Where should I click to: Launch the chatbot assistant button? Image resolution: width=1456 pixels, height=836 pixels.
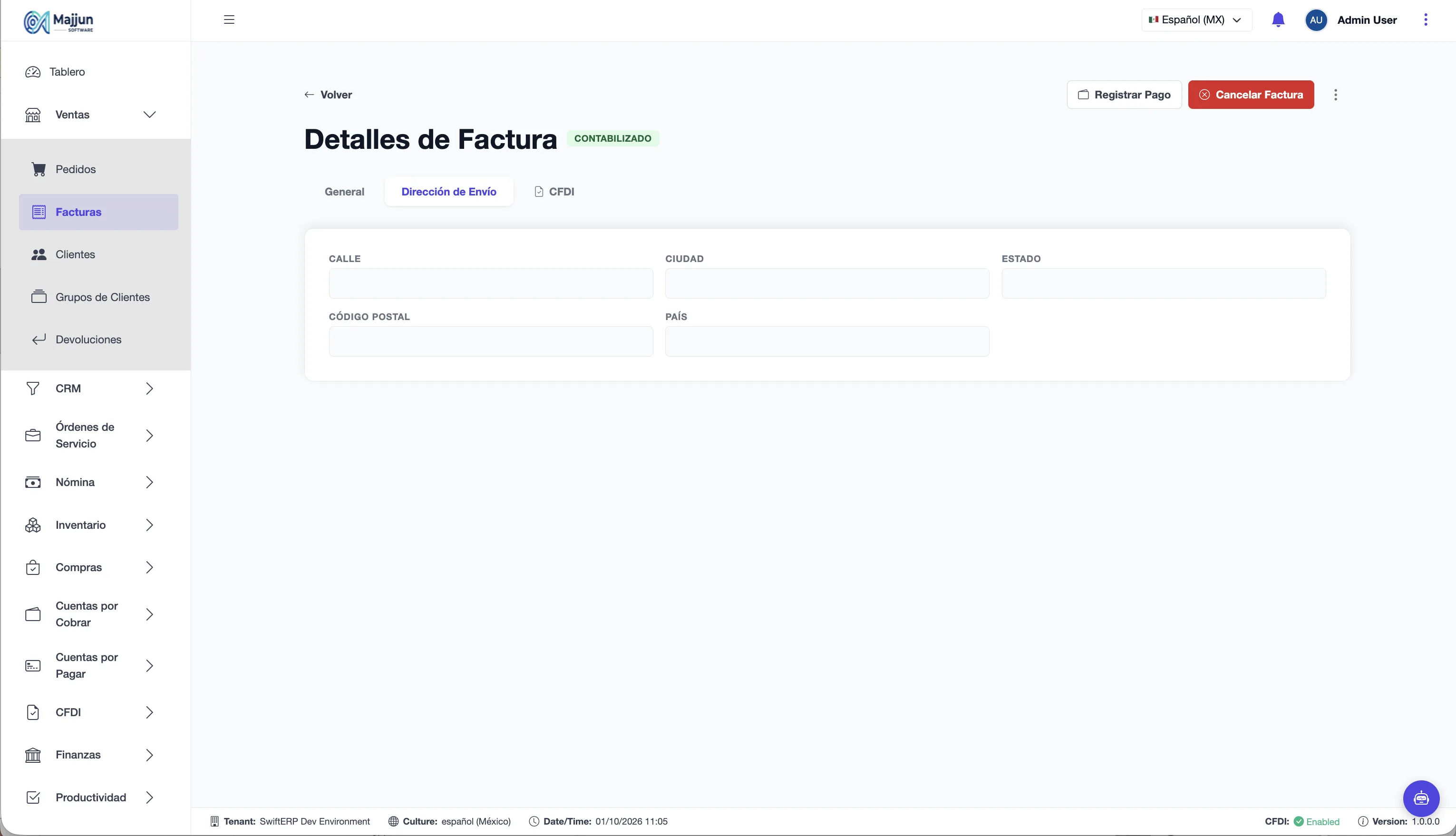pyautogui.click(x=1421, y=798)
